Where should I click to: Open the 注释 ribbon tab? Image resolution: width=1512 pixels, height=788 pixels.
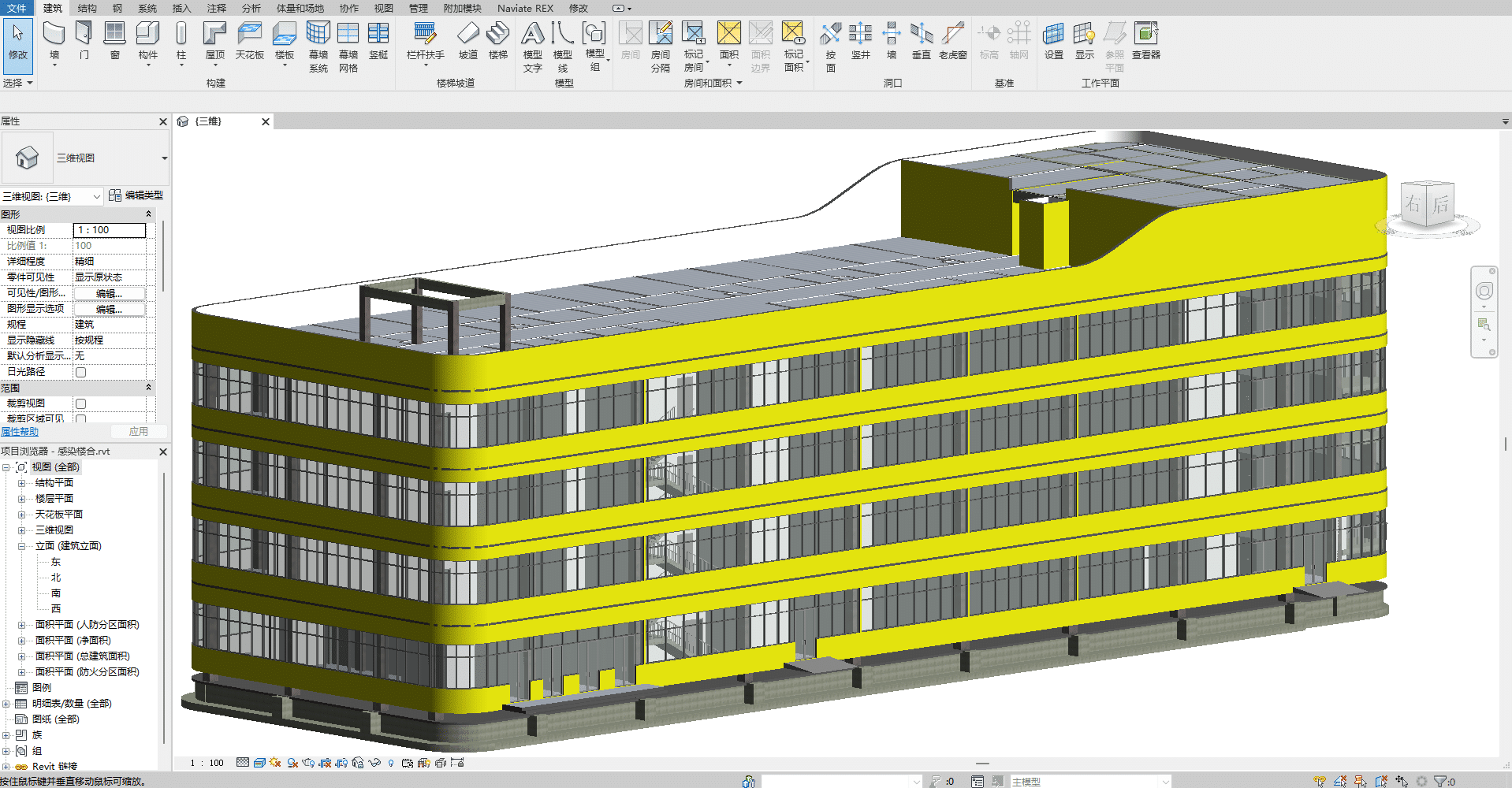click(216, 9)
